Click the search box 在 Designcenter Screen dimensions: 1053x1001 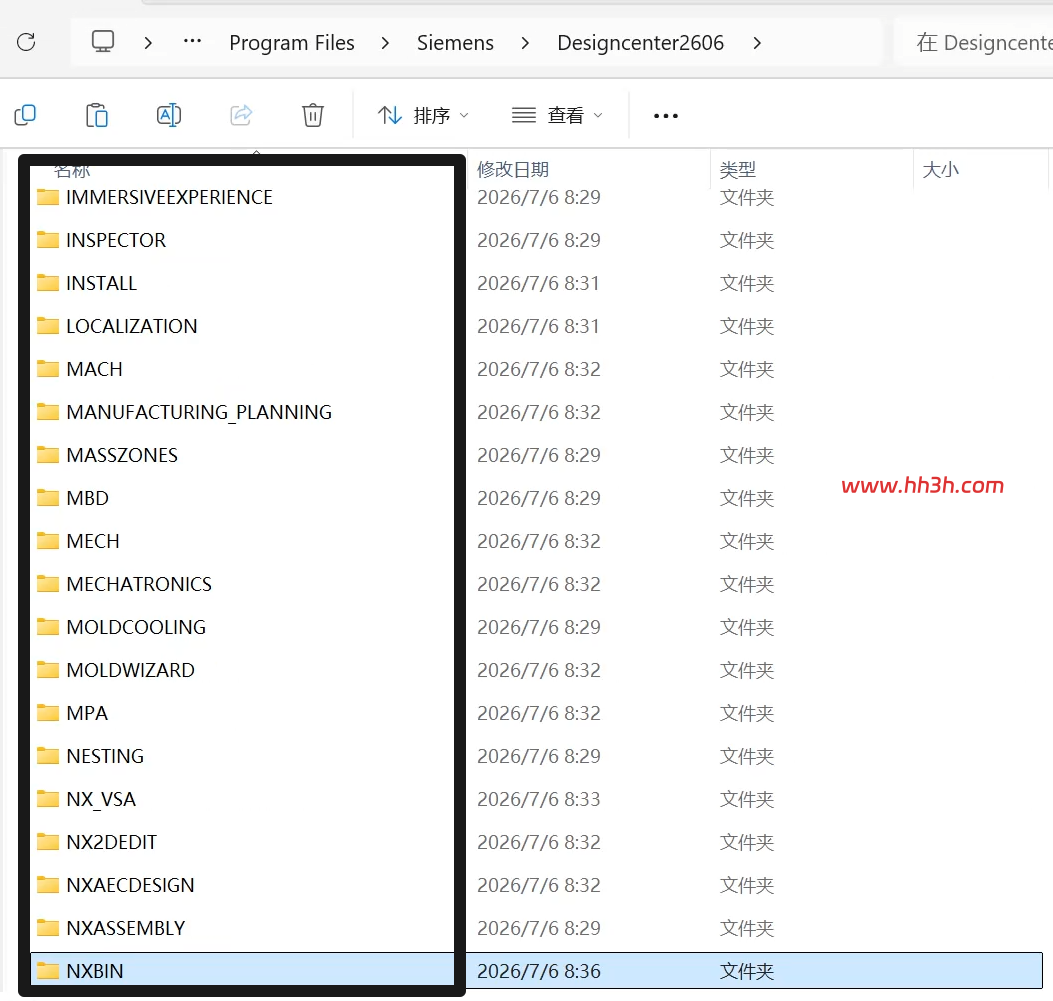974,43
